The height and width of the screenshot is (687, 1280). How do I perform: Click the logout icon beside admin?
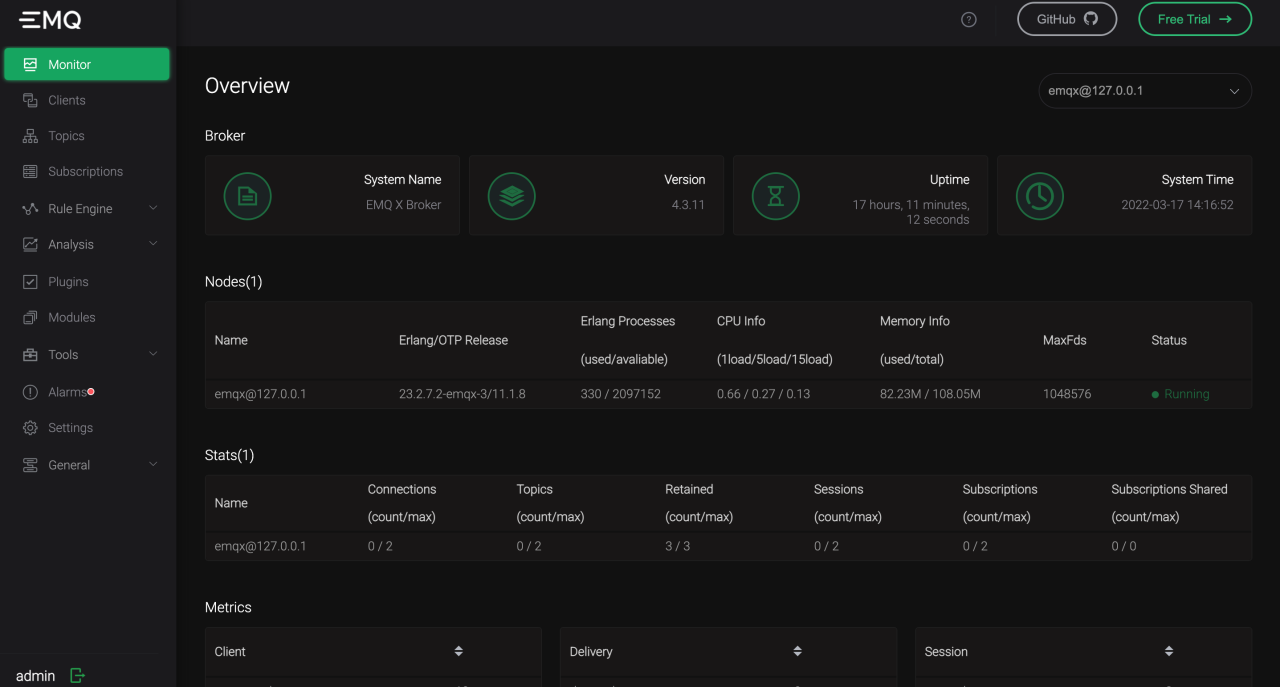[77, 676]
